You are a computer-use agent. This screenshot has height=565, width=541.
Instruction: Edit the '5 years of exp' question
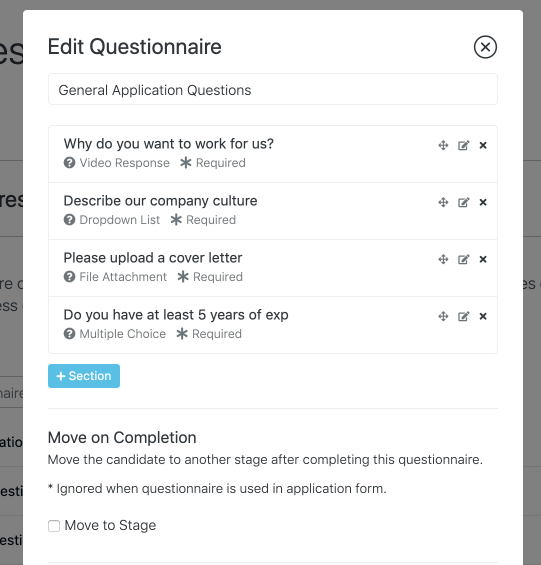point(464,316)
